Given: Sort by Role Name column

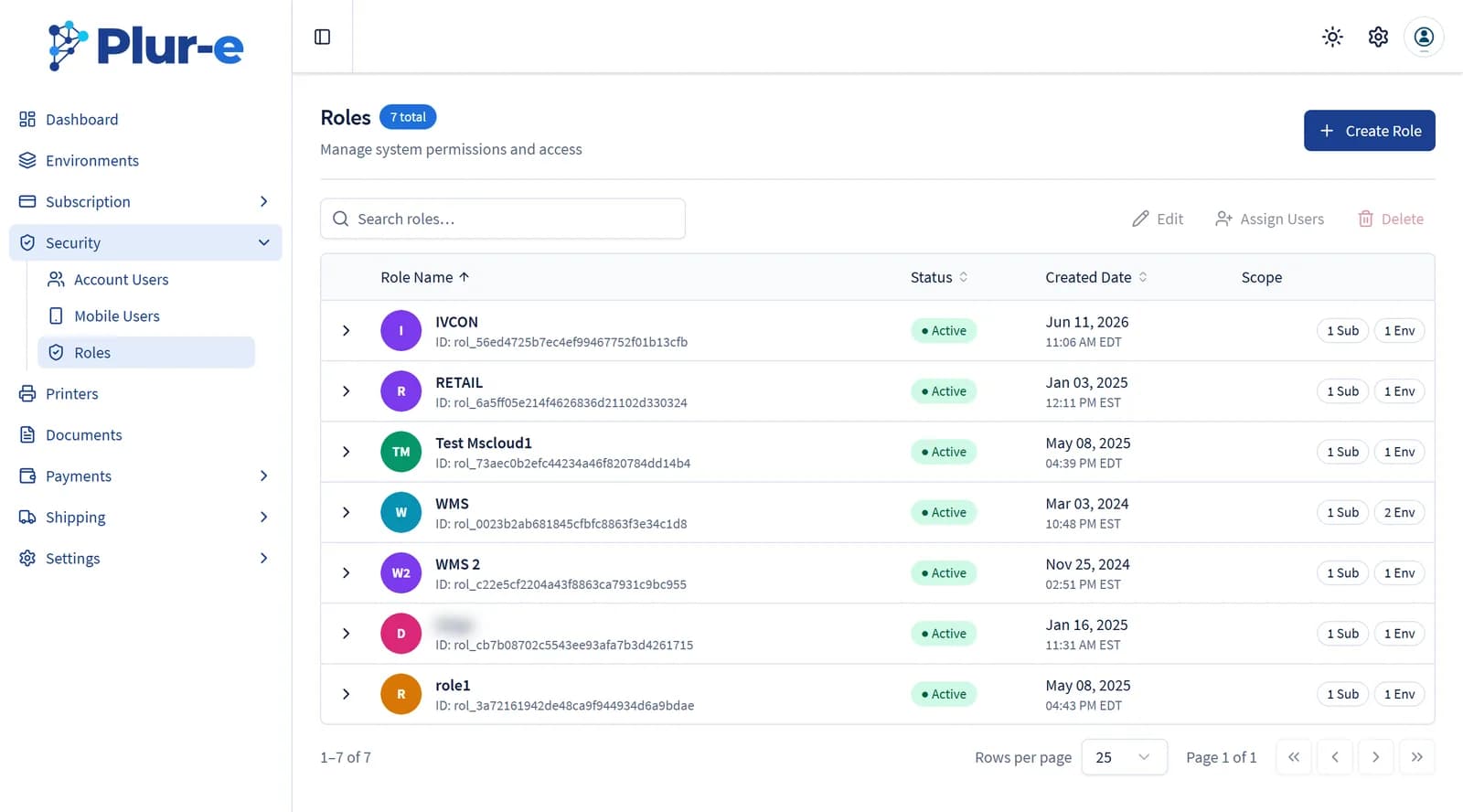Looking at the screenshot, I should point(425,277).
